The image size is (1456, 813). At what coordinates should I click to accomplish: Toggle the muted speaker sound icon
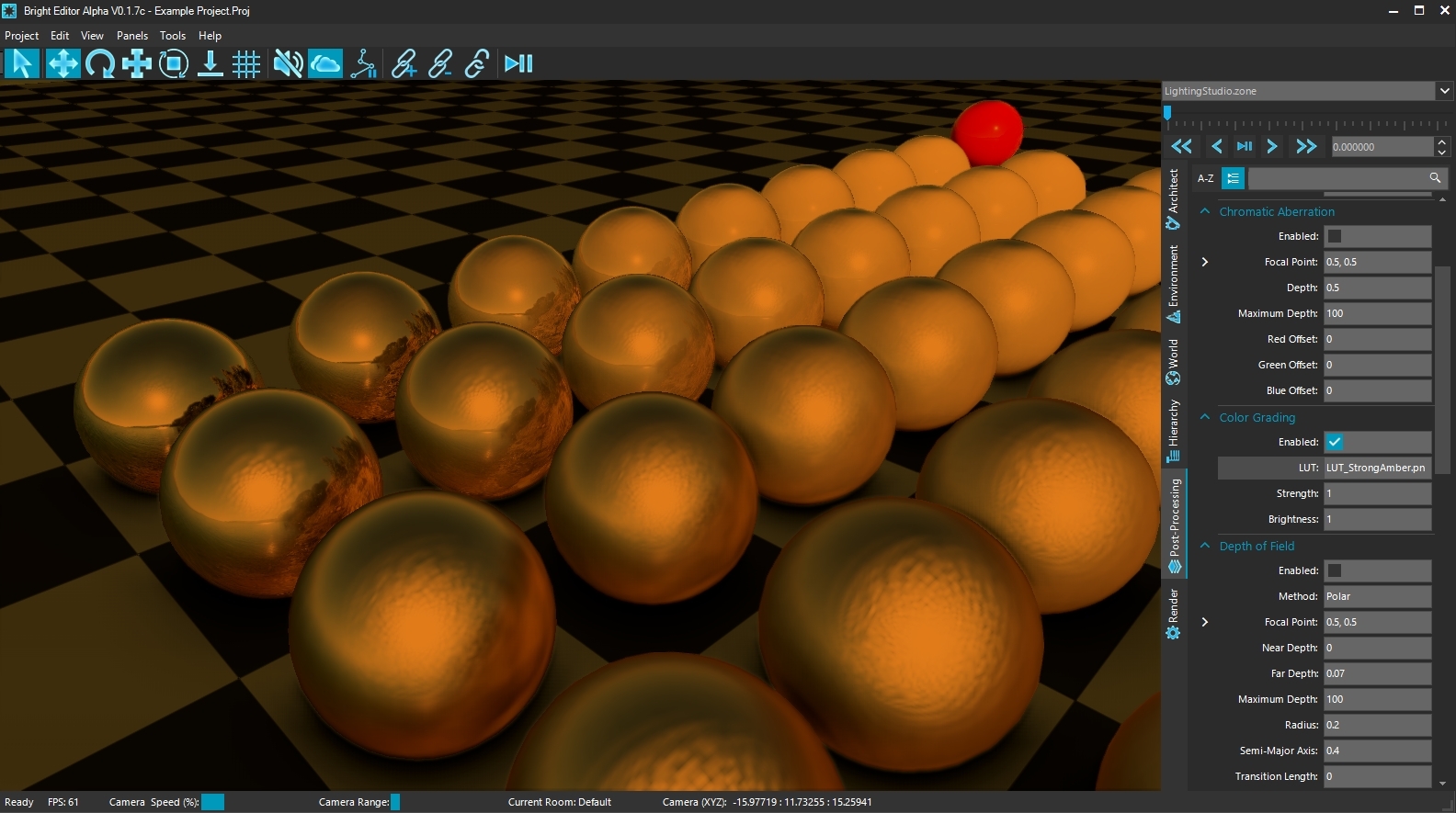[288, 63]
